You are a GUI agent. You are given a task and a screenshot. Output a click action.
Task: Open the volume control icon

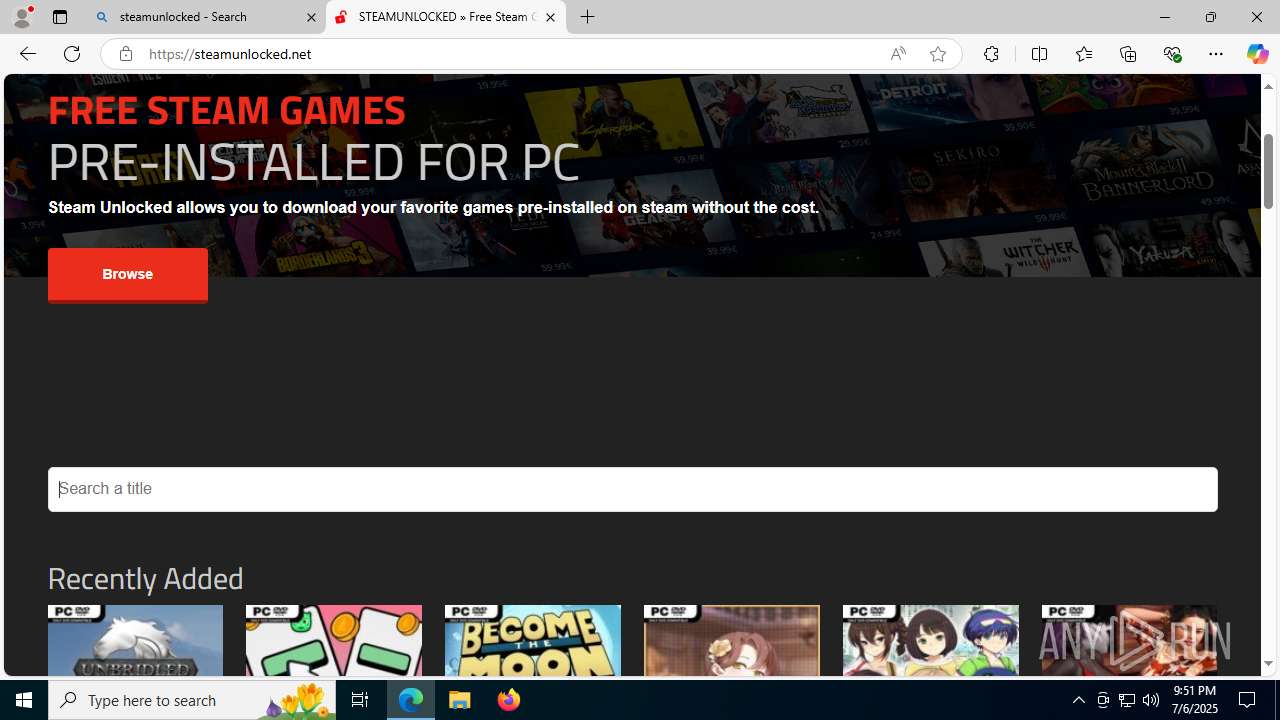[x=1151, y=700]
